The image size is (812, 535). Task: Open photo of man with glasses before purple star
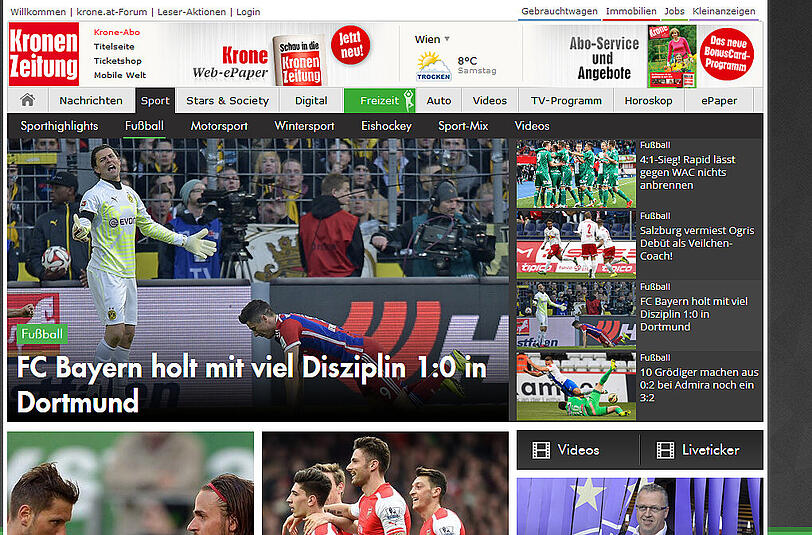pos(640,507)
